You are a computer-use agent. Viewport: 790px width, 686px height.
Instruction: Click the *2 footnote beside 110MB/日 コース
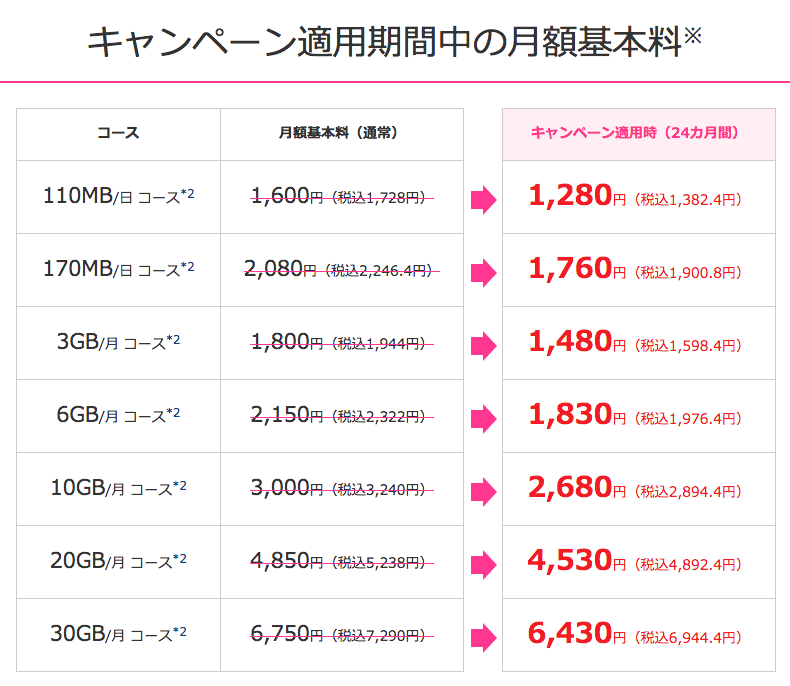187,193
